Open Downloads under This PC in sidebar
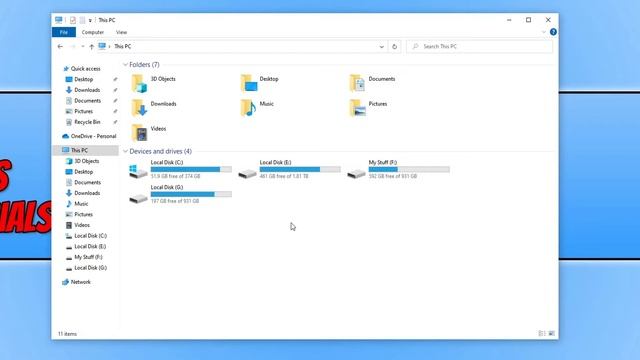The width and height of the screenshot is (640, 360). [x=83, y=193]
